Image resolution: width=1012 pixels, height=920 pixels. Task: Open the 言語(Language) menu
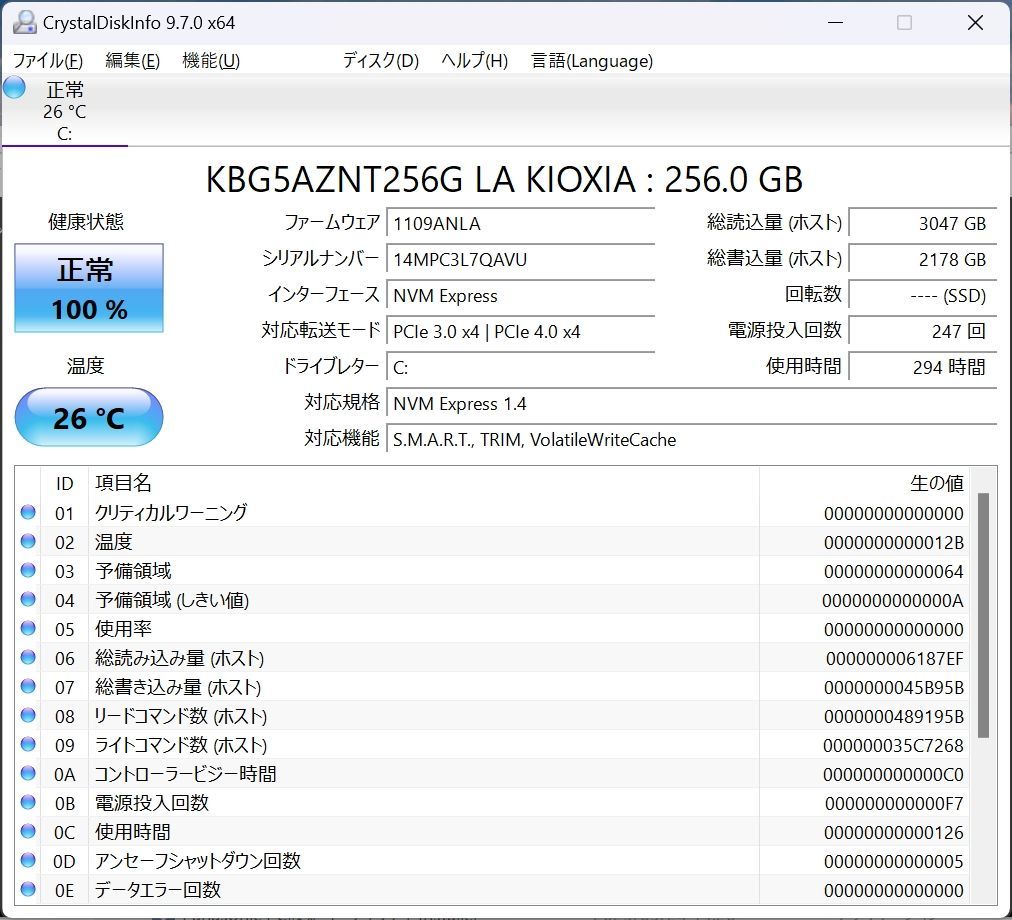(x=592, y=60)
